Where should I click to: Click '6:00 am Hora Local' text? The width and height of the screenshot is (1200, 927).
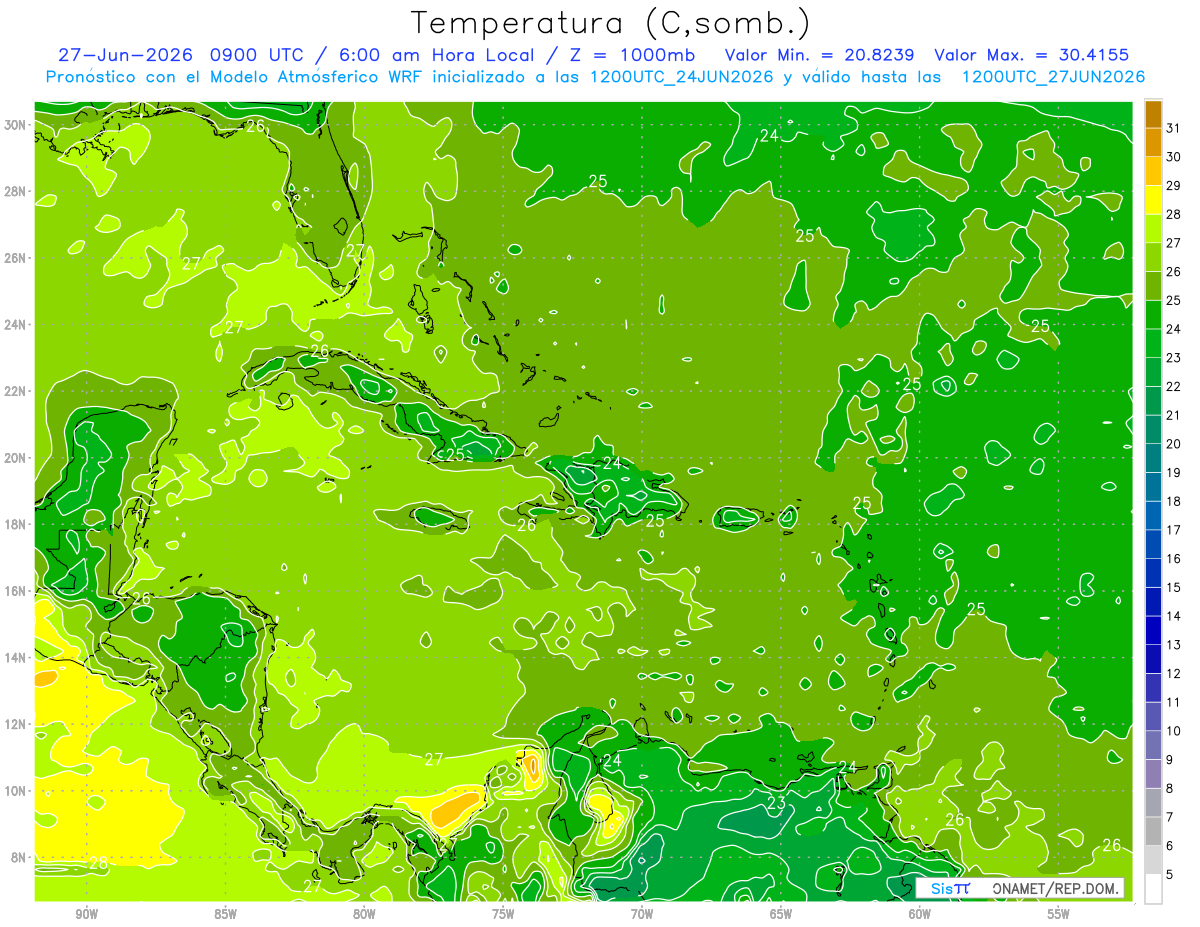437,55
